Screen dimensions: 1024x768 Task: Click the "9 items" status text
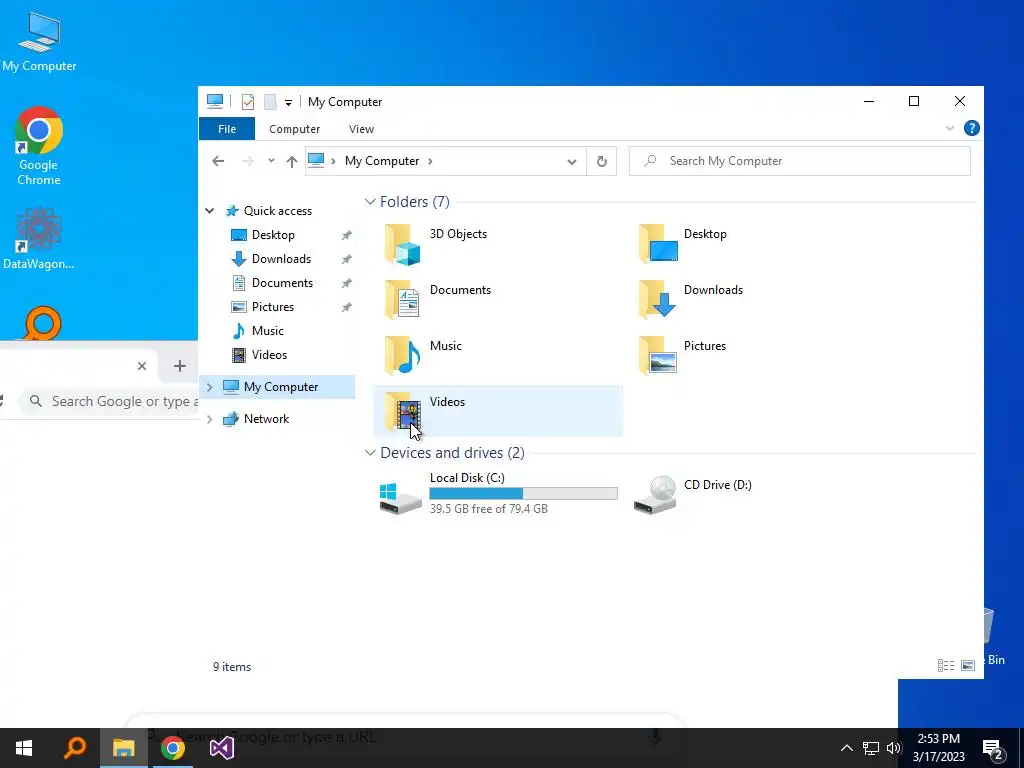point(232,667)
